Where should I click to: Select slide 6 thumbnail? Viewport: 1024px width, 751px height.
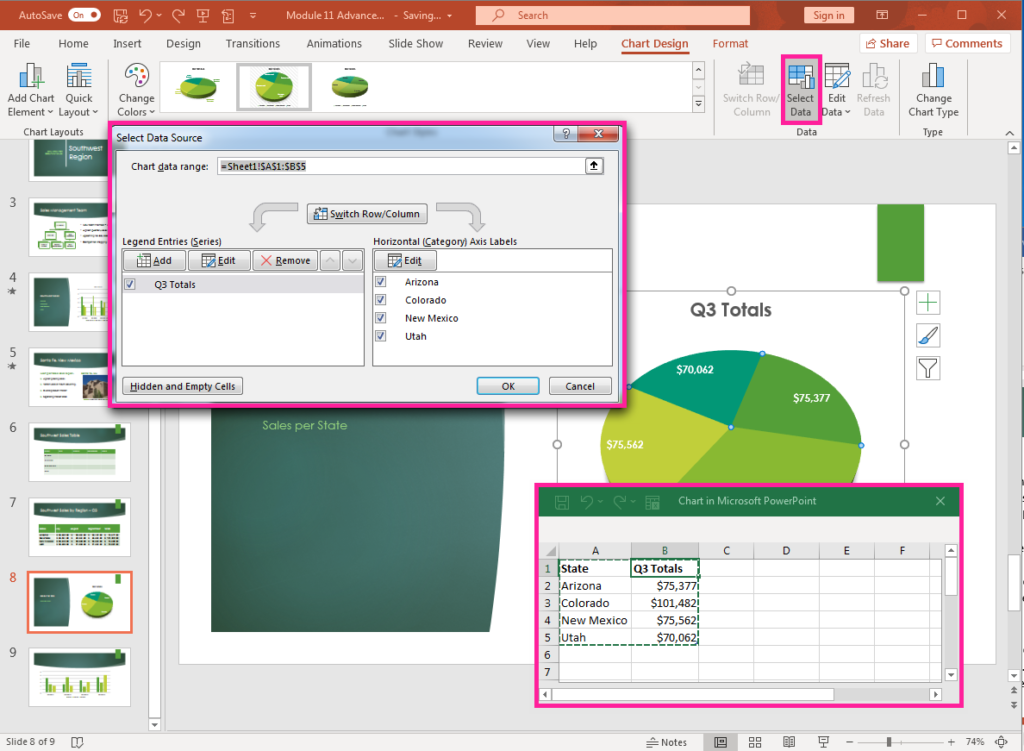[79, 452]
